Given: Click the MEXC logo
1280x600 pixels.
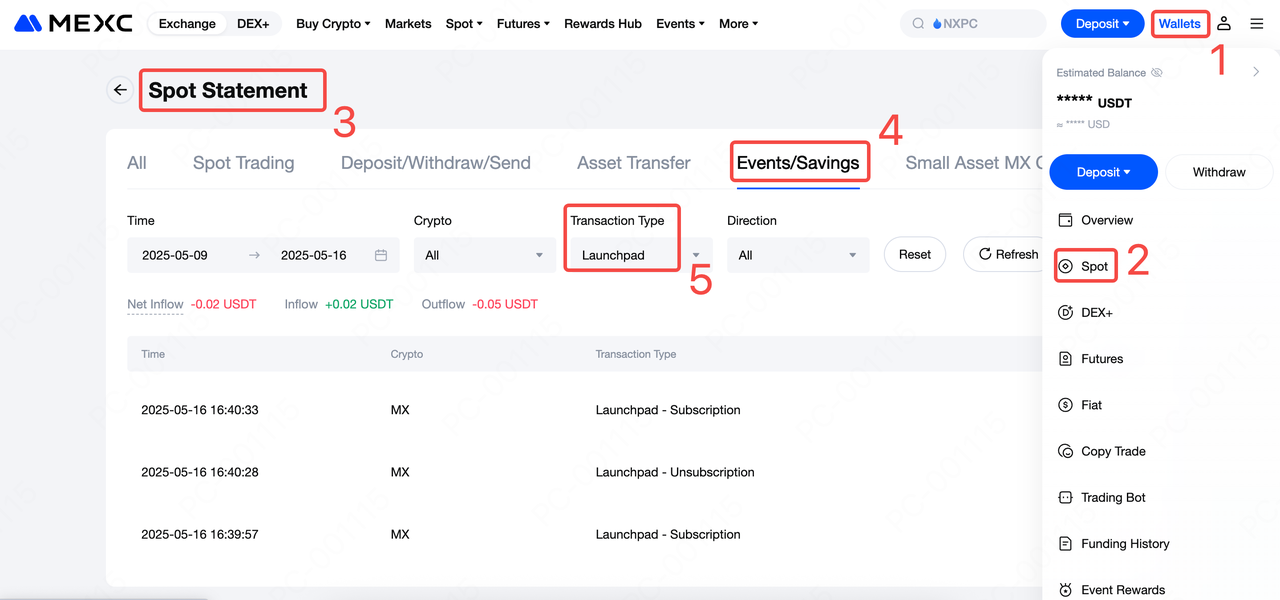Looking at the screenshot, I should 73,23.
